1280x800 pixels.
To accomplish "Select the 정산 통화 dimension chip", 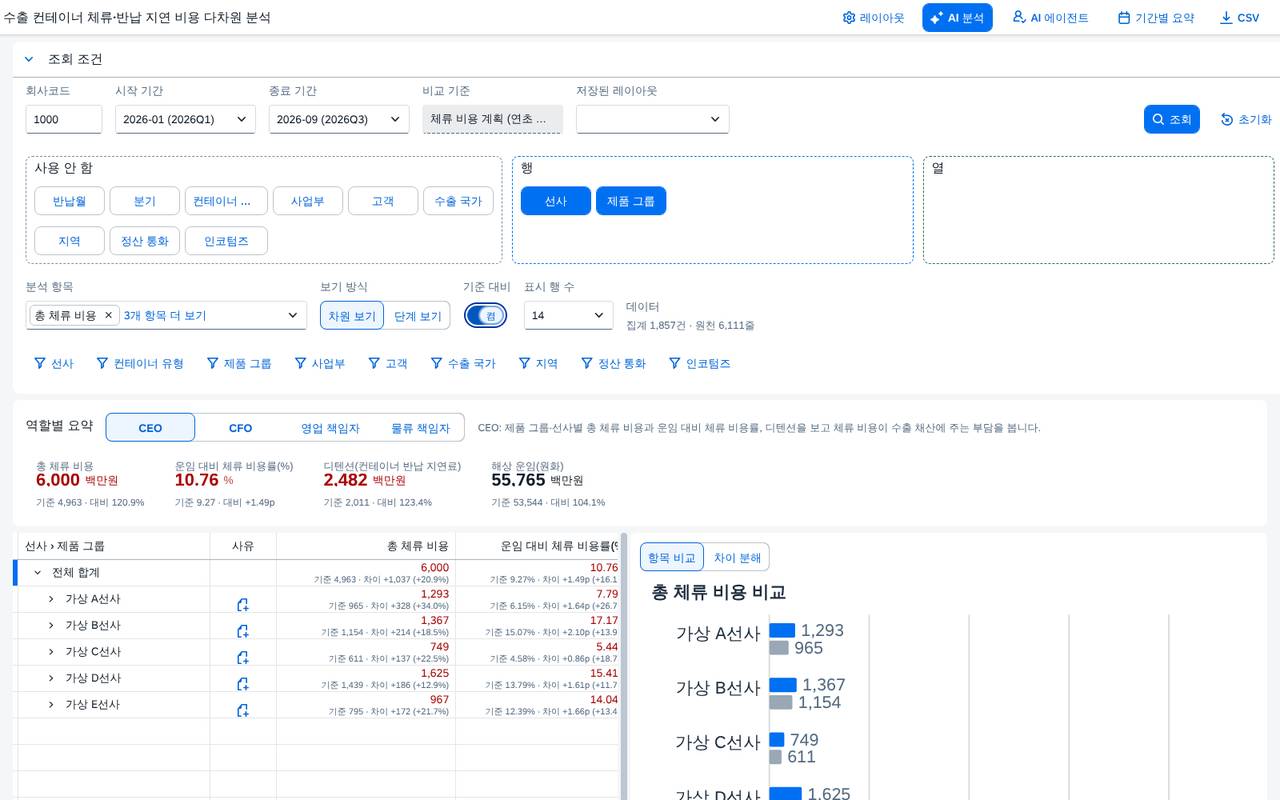I will pos(145,241).
